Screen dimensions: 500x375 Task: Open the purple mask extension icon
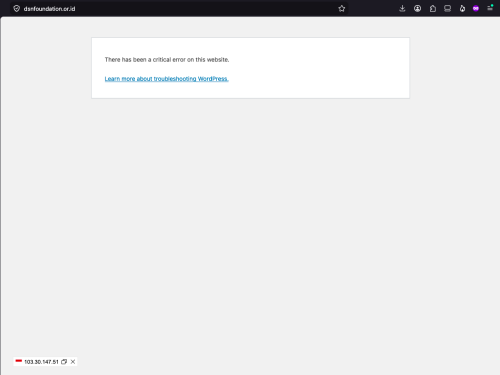point(476,9)
